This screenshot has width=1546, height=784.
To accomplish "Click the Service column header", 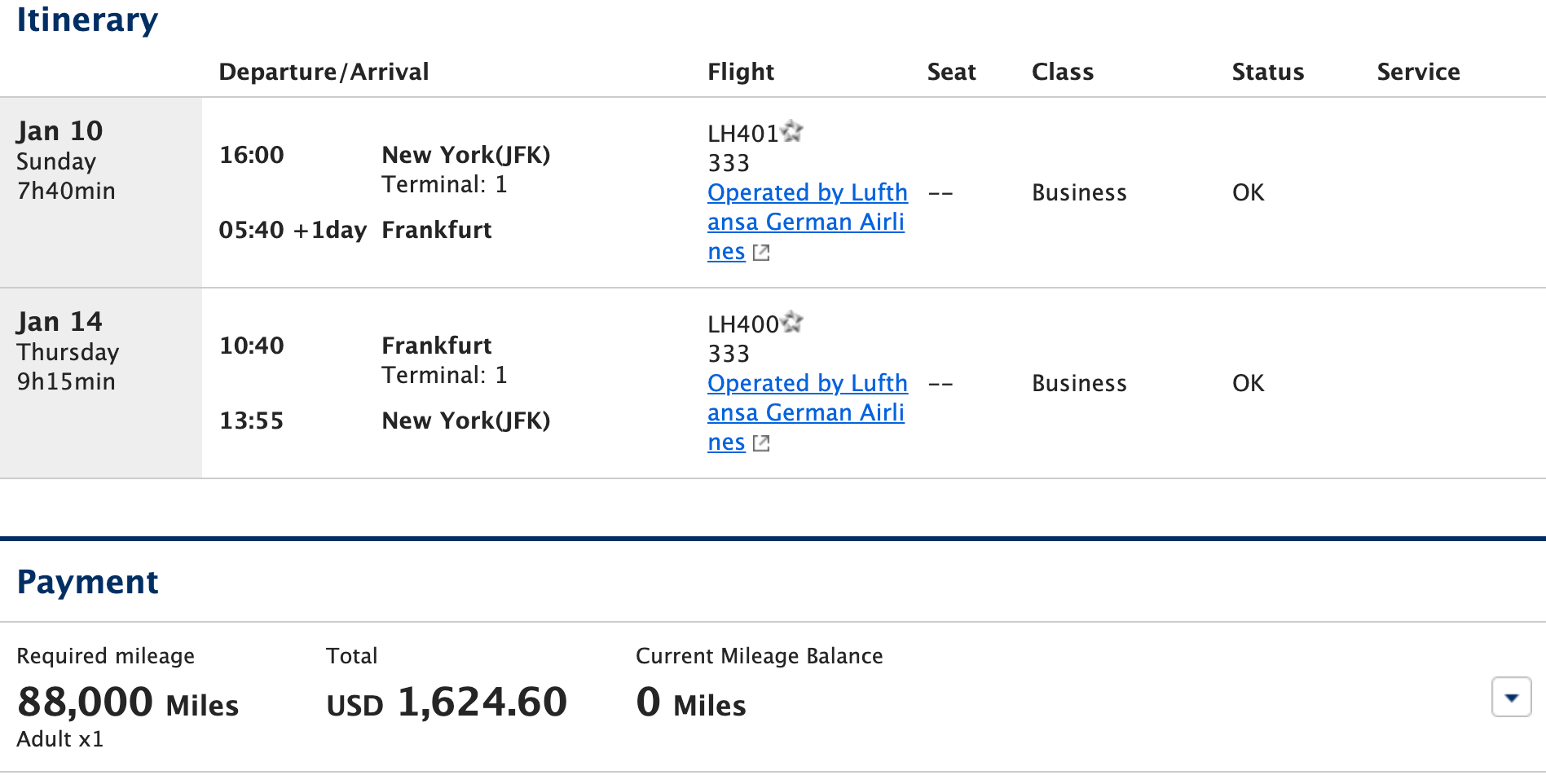I will pos(1418,72).
